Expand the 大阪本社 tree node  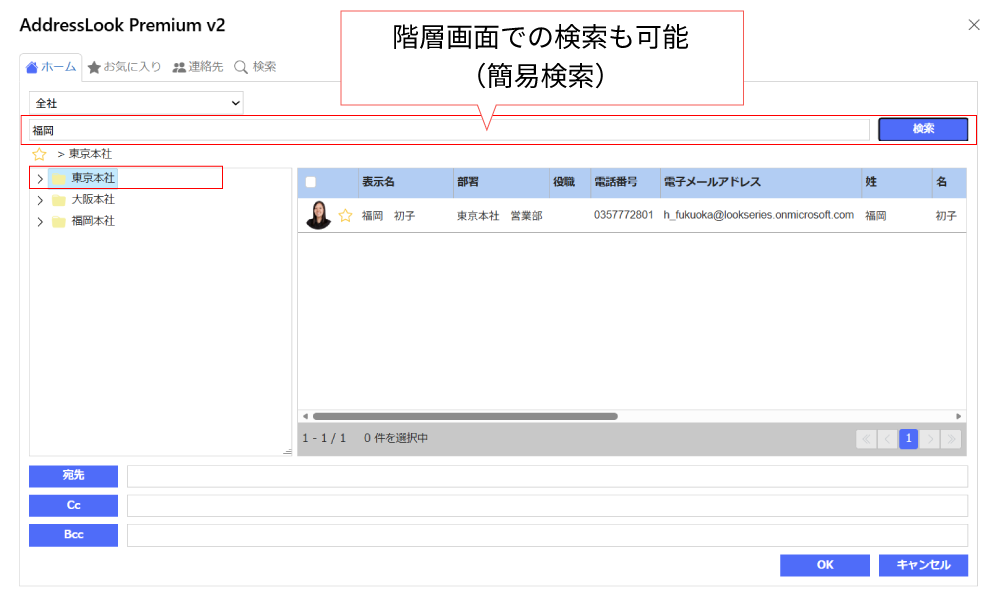pos(39,200)
